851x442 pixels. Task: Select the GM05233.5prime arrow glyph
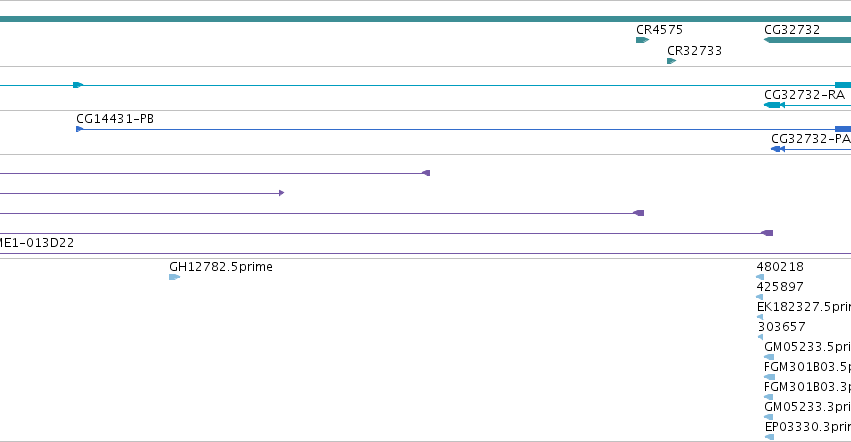coord(769,357)
